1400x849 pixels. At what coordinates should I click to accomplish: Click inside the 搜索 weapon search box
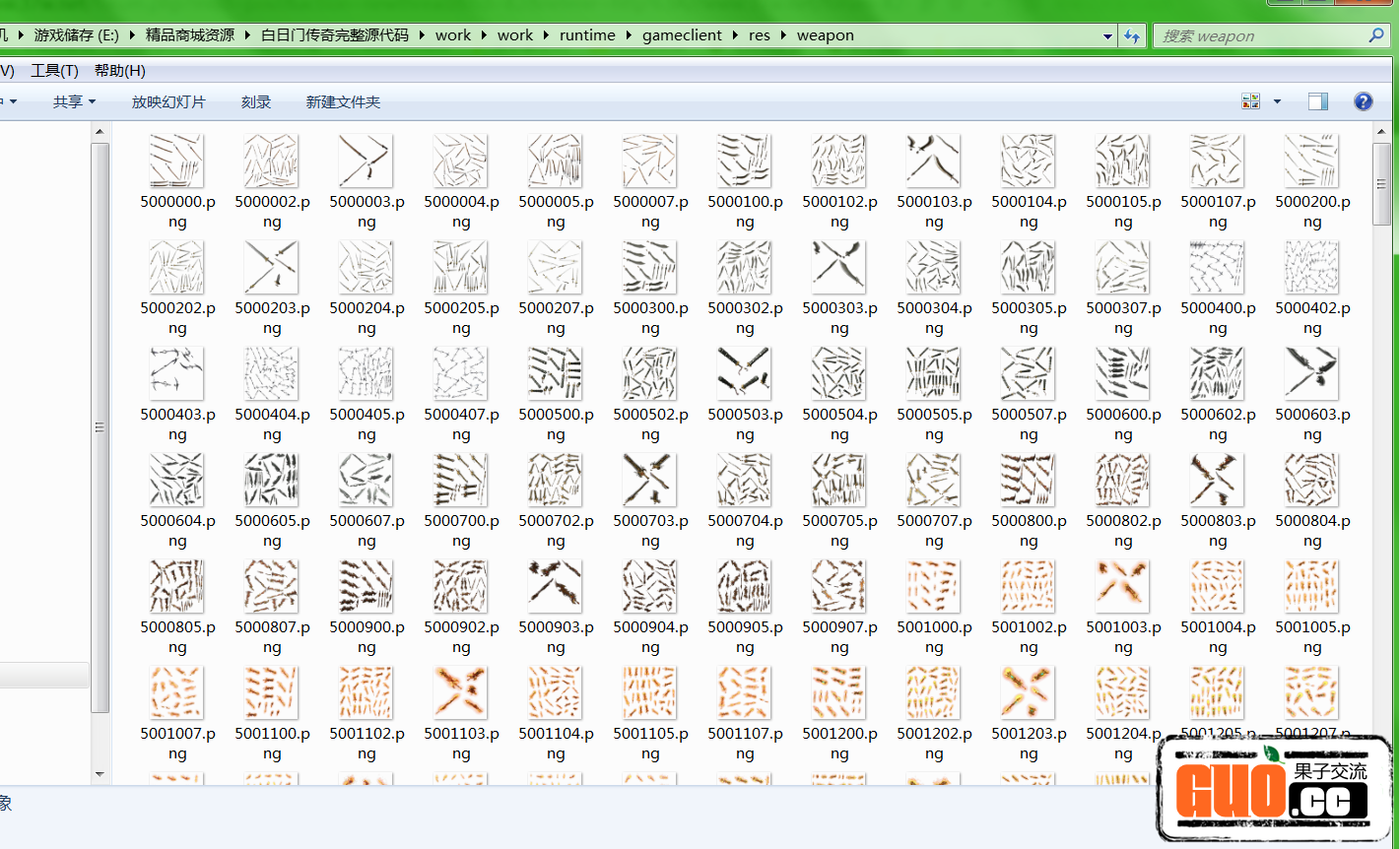click(x=1251, y=34)
